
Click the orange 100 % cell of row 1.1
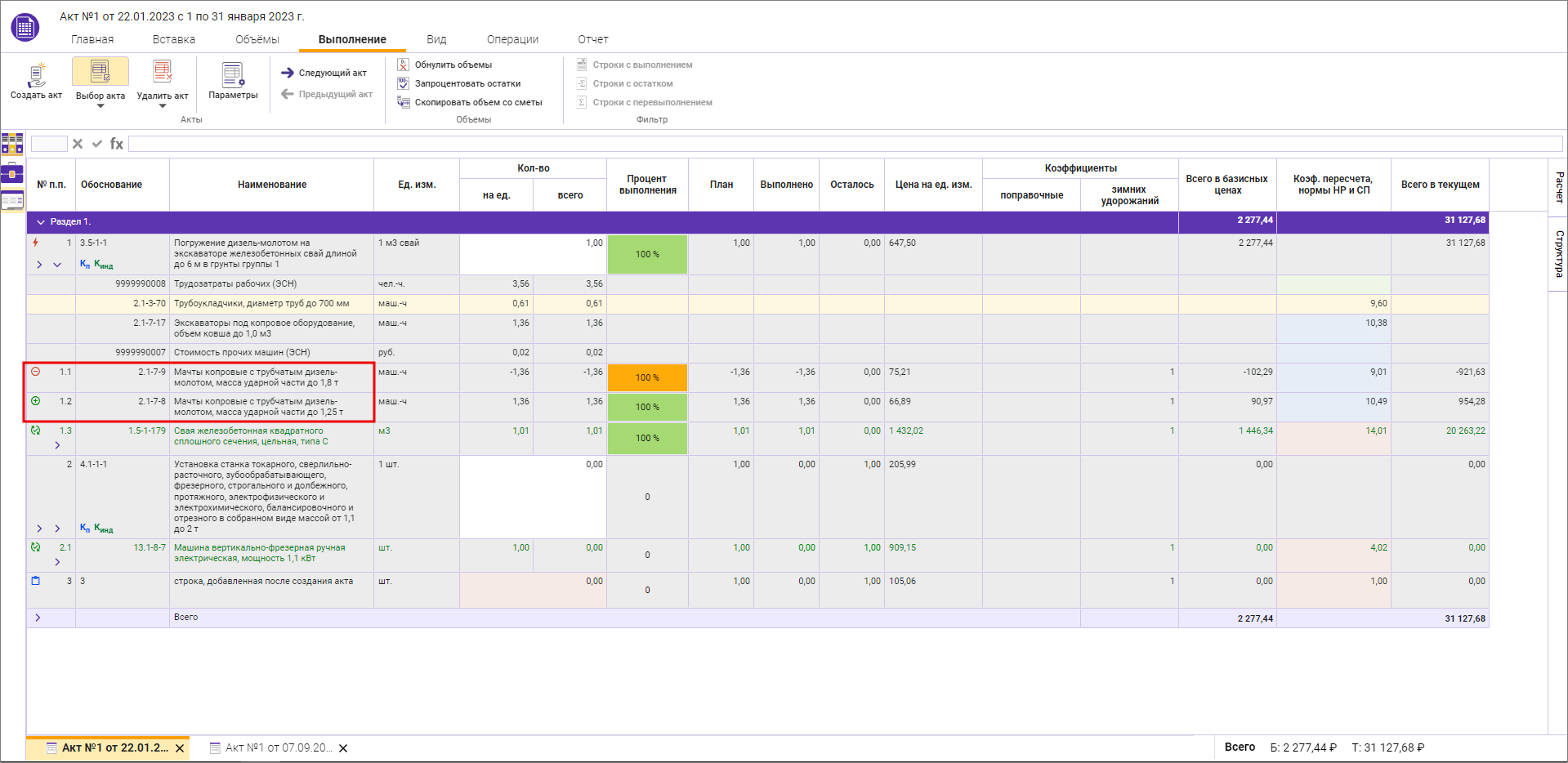tap(647, 377)
